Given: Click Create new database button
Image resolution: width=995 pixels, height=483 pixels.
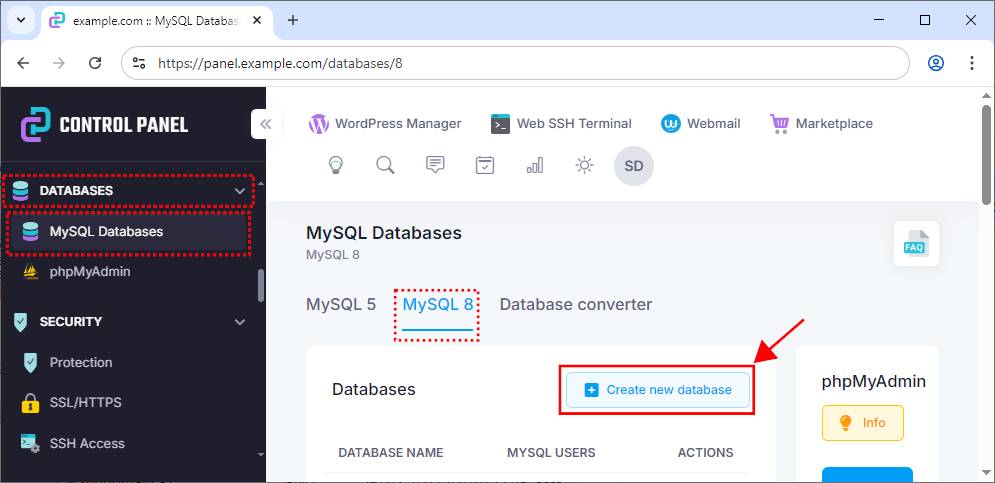Looking at the screenshot, I should (x=657, y=390).
